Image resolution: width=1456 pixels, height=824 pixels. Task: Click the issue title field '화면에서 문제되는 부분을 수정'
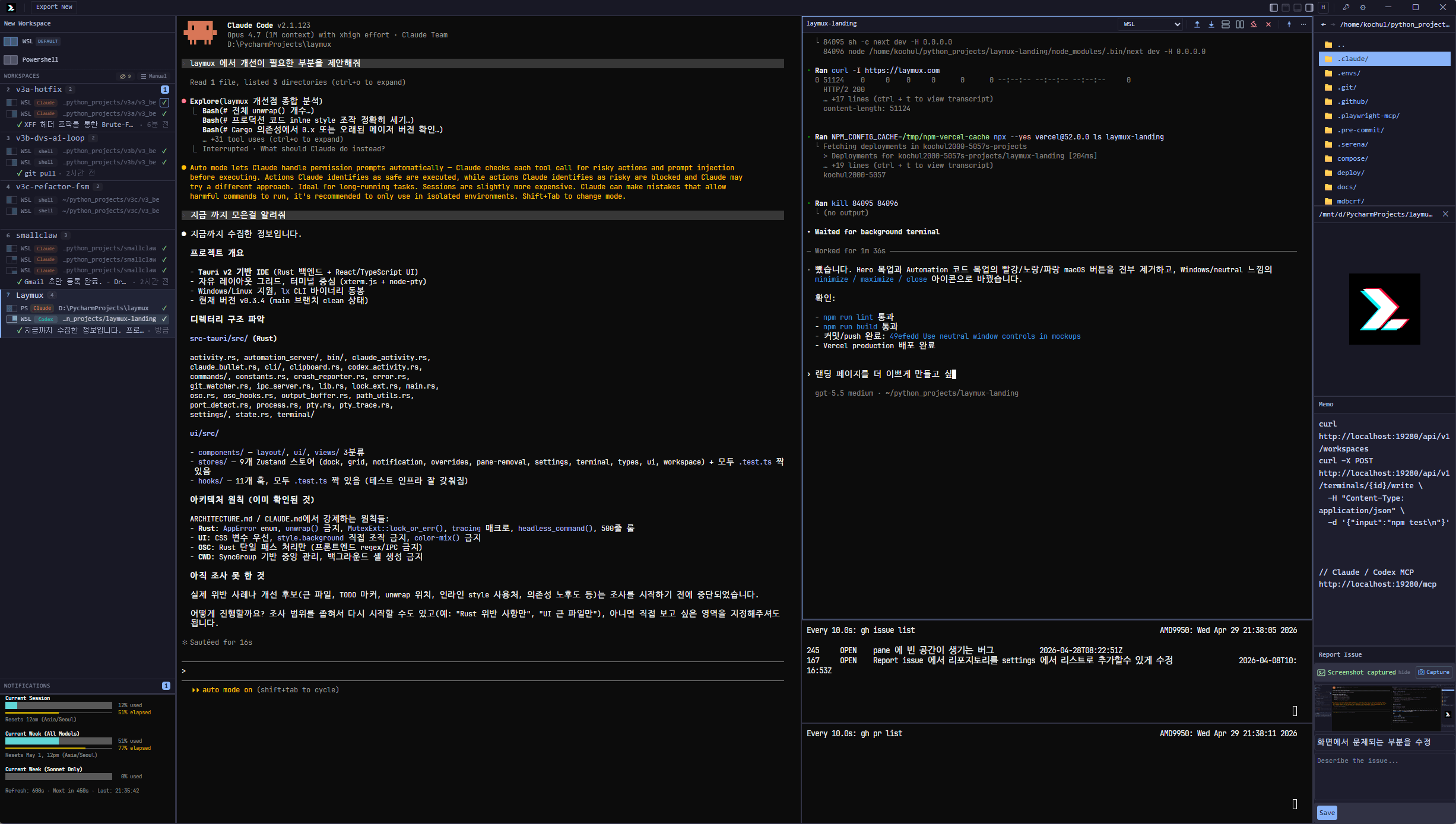(x=1384, y=742)
